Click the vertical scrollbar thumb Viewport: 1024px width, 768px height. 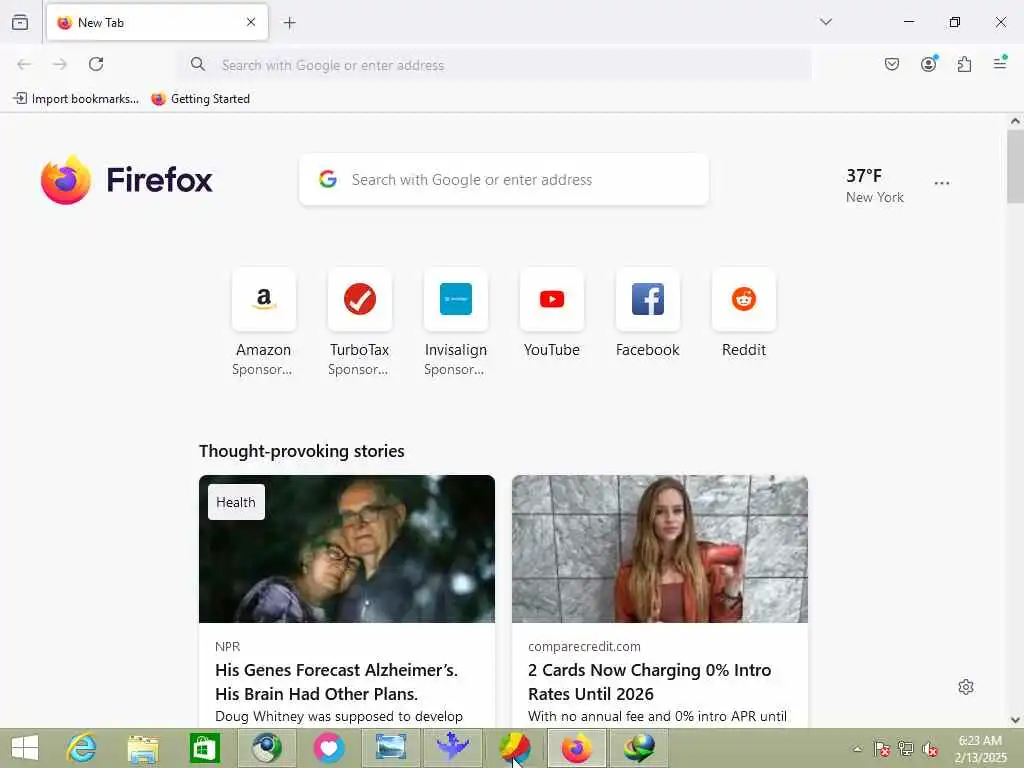click(1015, 167)
